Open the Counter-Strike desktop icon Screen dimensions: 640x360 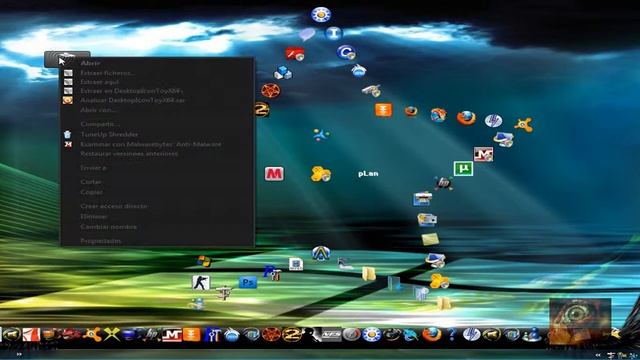pos(201,282)
